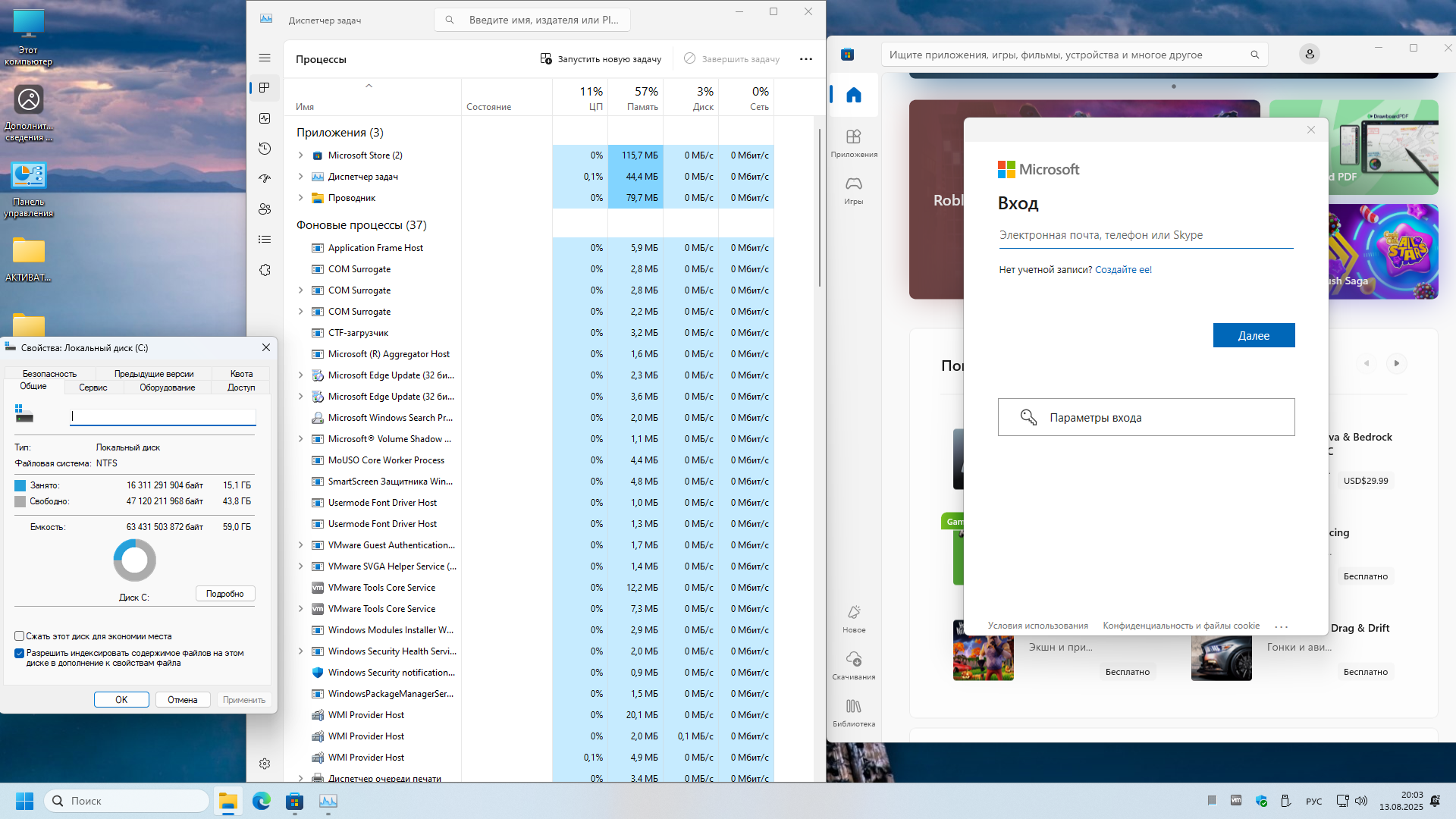Open Performance page icon in Task Manager
The width and height of the screenshot is (1456, 819).
(x=265, y=118)
